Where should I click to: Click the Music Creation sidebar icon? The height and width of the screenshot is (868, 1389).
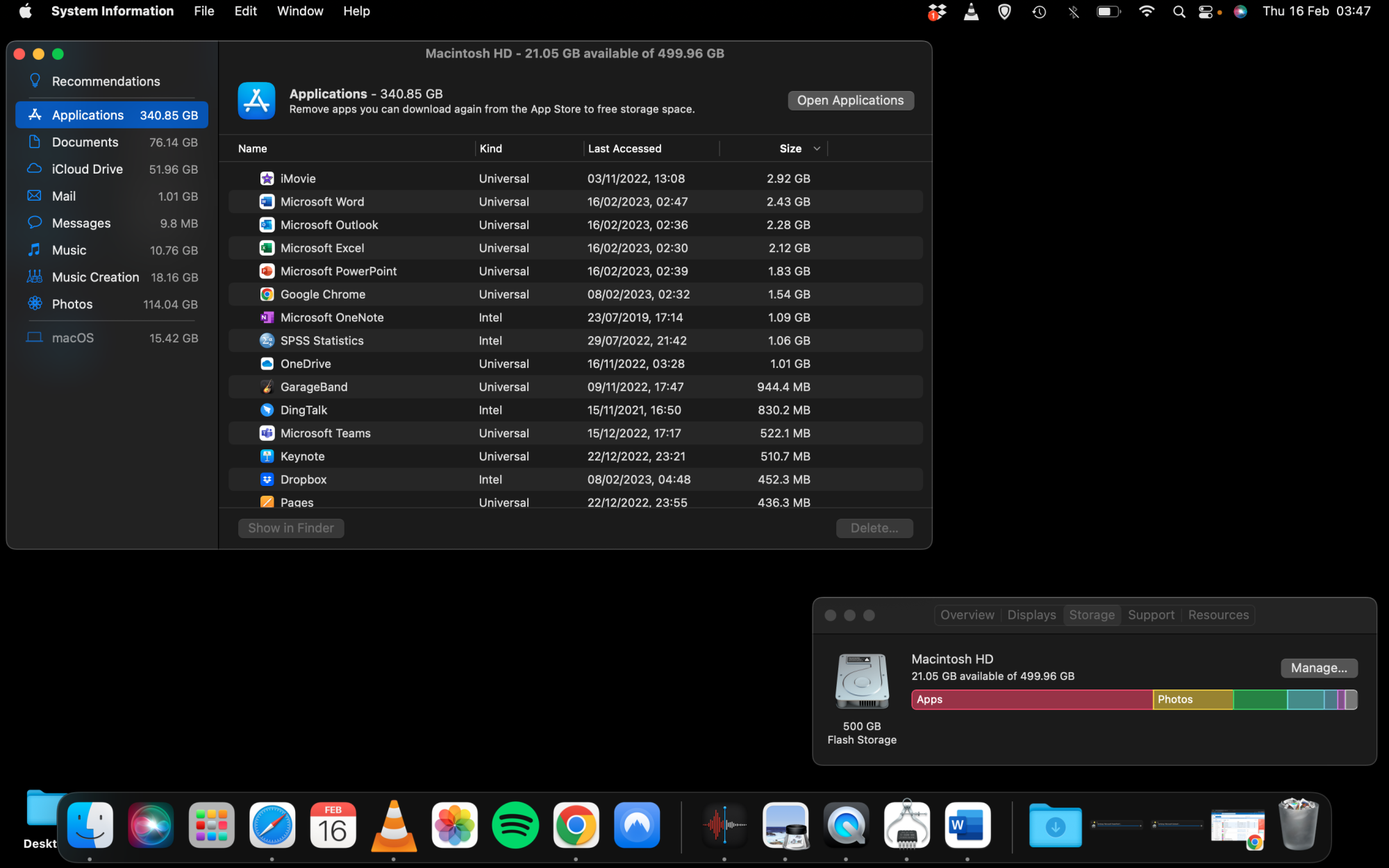tap(34, 277)
